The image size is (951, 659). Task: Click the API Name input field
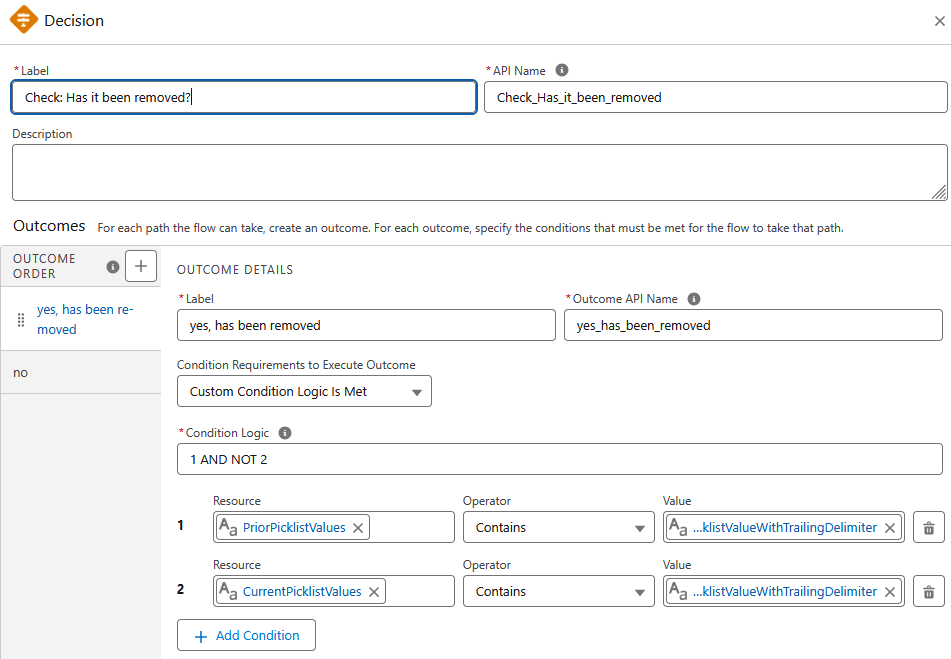(716, 97)
